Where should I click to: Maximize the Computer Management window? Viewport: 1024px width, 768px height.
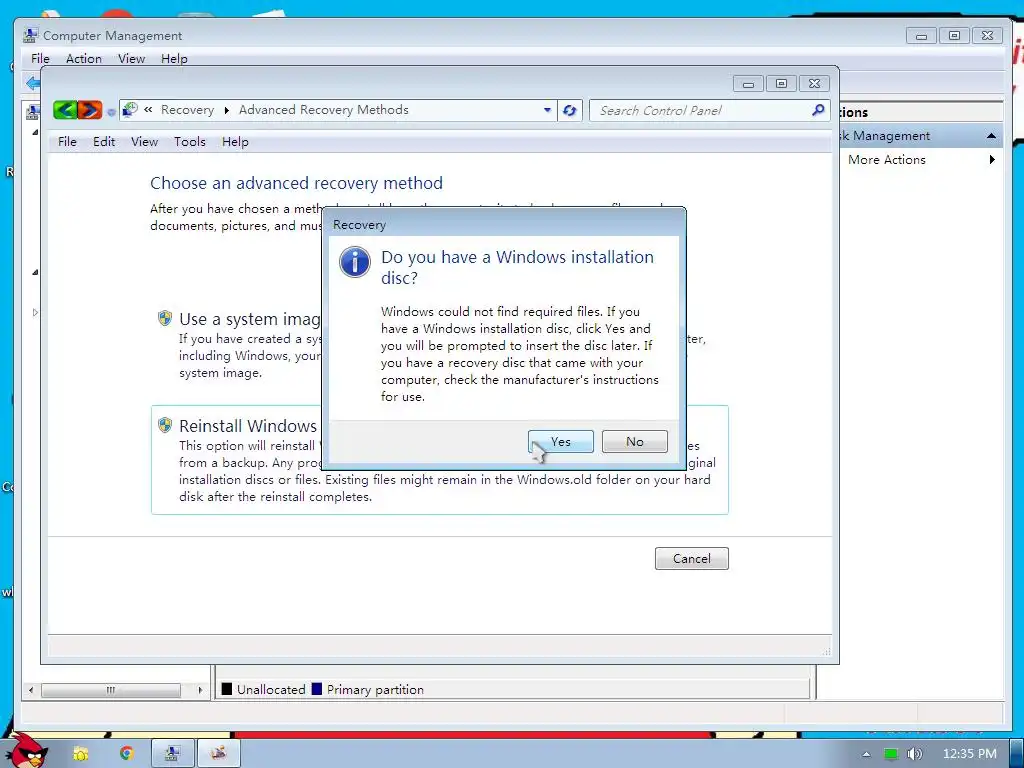tap(954, 35)
